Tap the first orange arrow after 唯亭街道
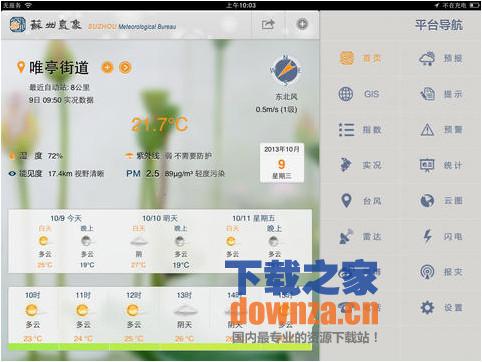The image size is (482, 362). pos(107,68)
